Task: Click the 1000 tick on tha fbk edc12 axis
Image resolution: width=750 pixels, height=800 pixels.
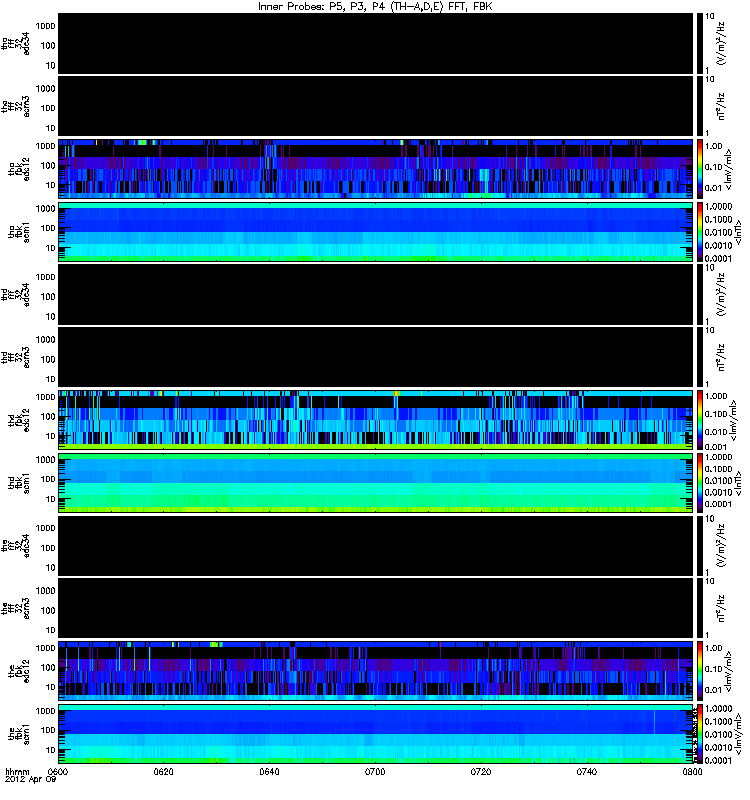Action: point(45,146)
